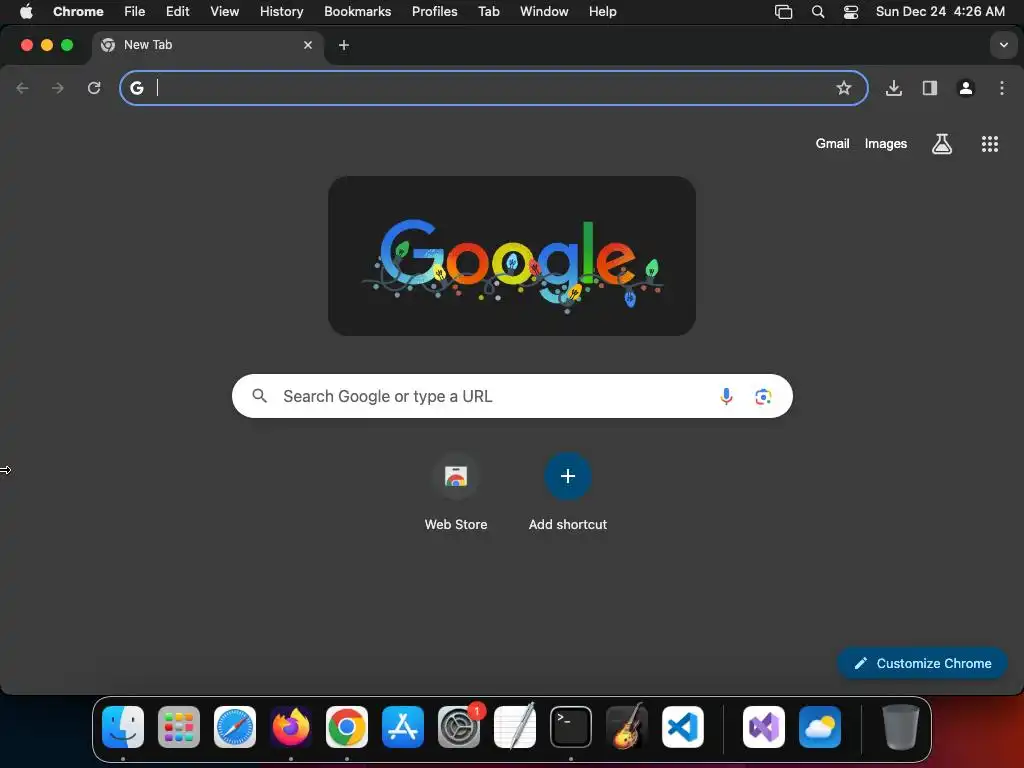Screen dimensions: 1024x768
Task: Search by image with Google Lens
Action: click(763, 396)
